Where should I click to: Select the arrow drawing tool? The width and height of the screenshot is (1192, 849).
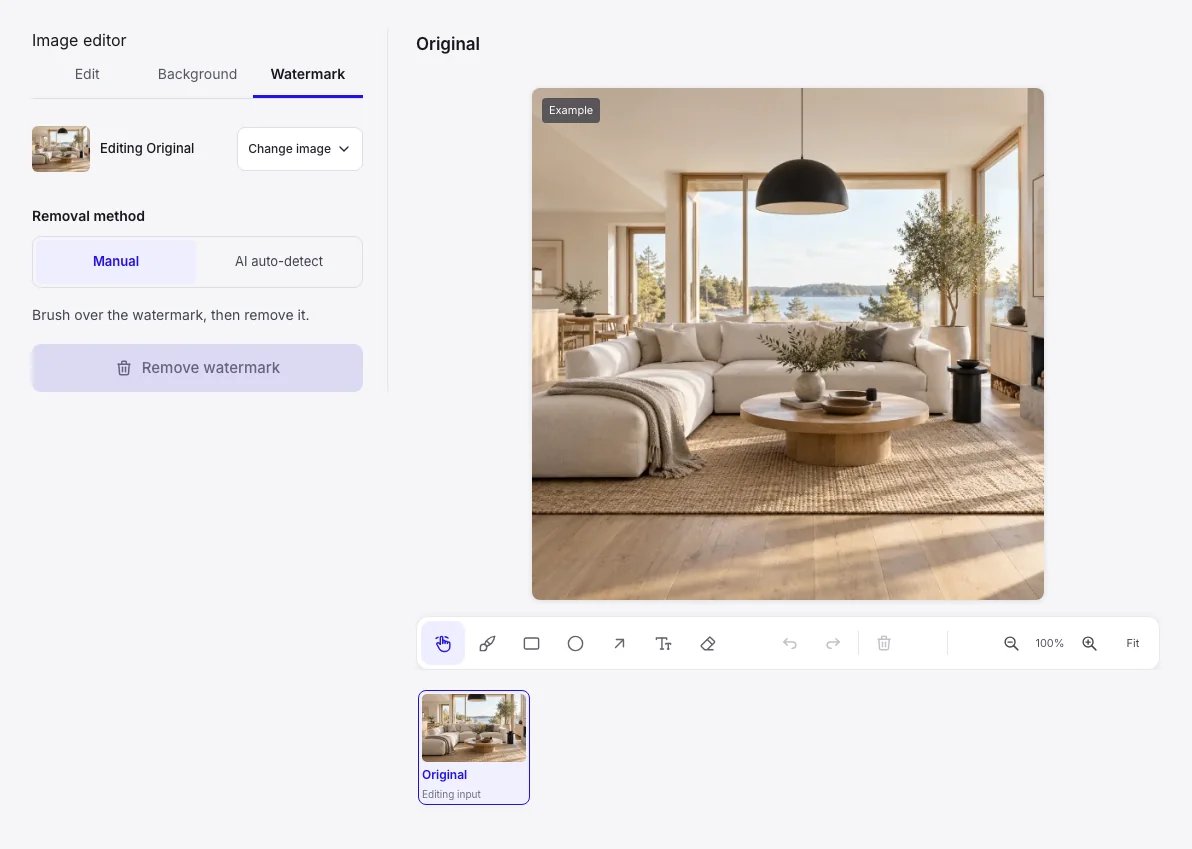(620, 644)
